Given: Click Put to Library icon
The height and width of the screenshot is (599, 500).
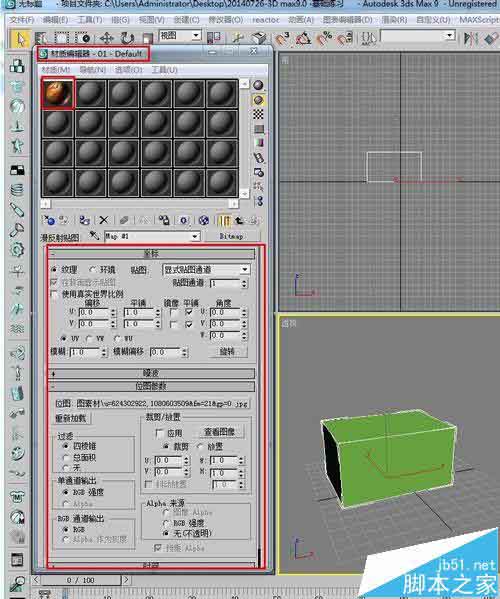Looking at the screenshot, I should tap(164, 220).
